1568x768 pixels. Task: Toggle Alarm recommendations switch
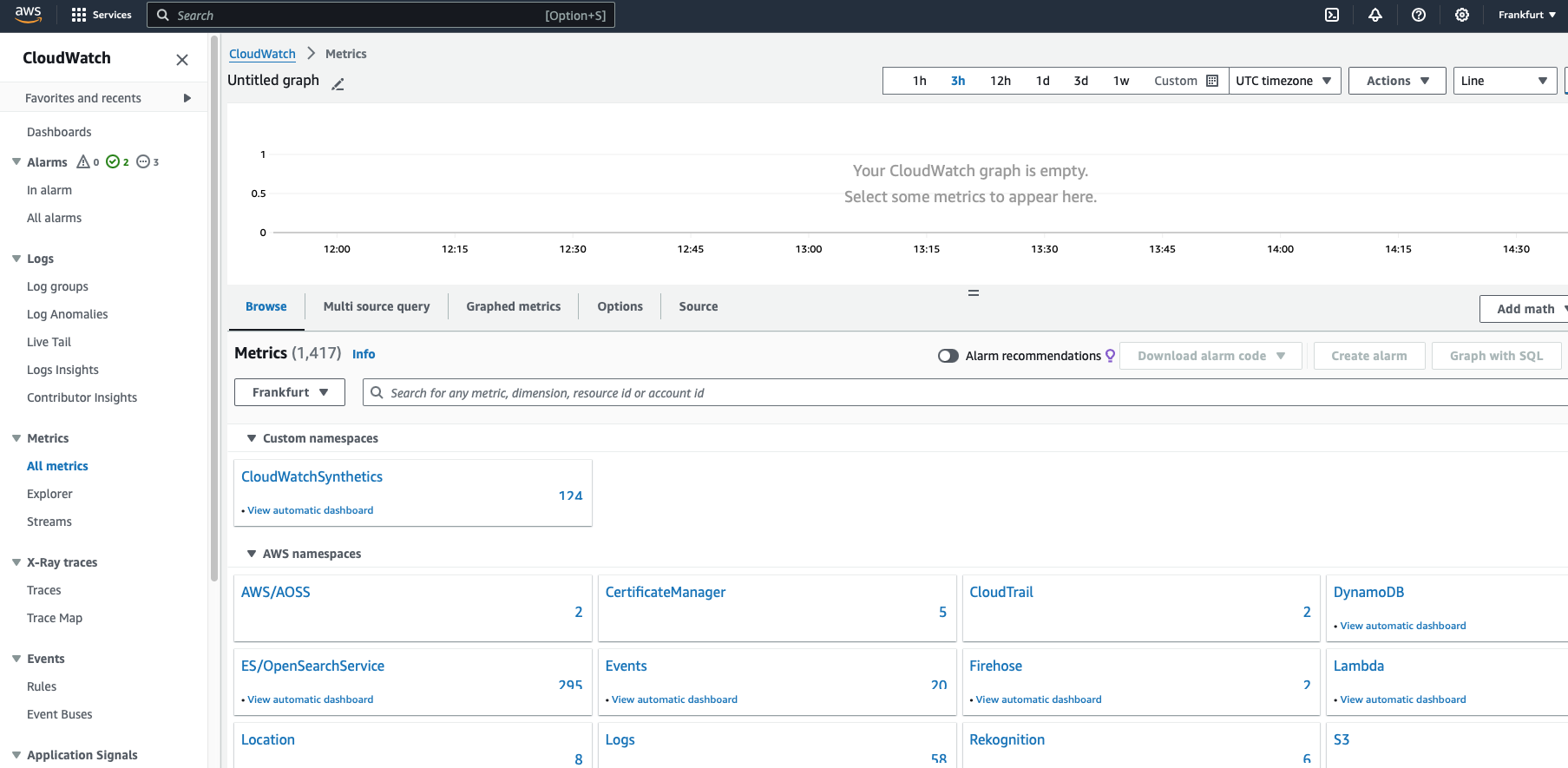click(948, 356)
